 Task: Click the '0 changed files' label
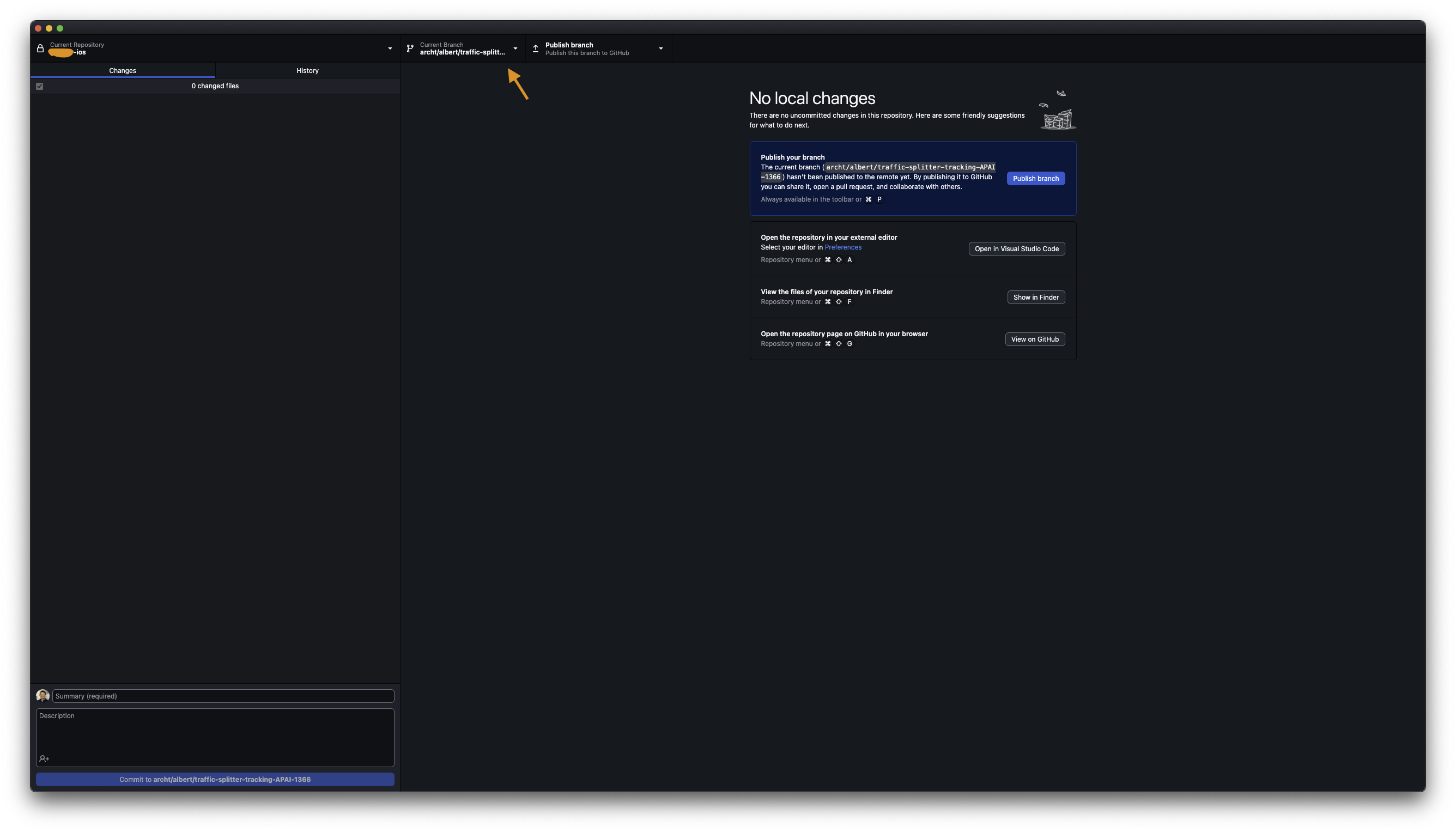click(x=215, y=86)
